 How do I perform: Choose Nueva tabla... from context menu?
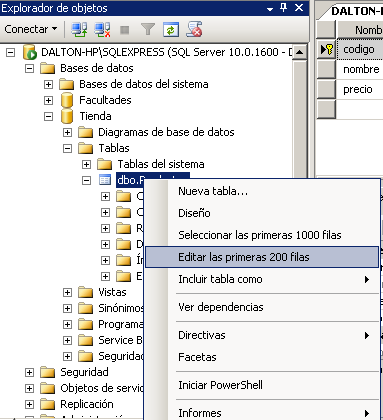pyautogui.click(x=262, y=191)
